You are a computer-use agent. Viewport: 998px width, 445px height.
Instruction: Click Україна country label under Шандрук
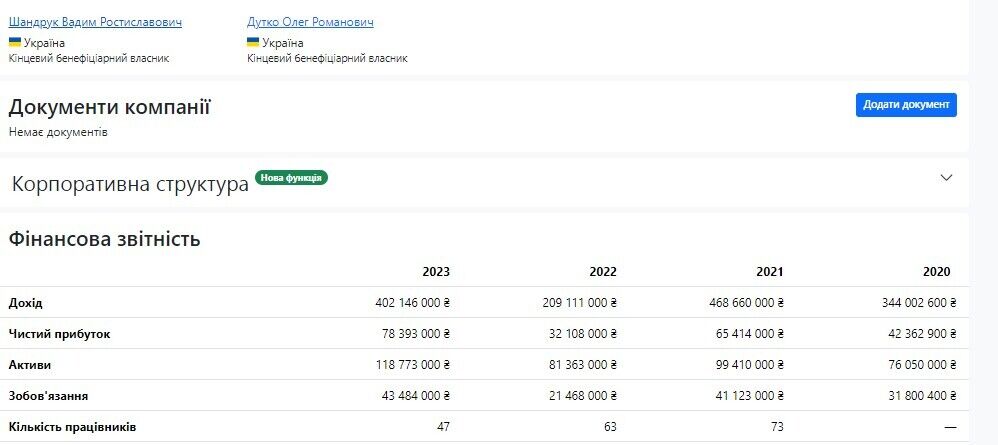tap(44, 43)
